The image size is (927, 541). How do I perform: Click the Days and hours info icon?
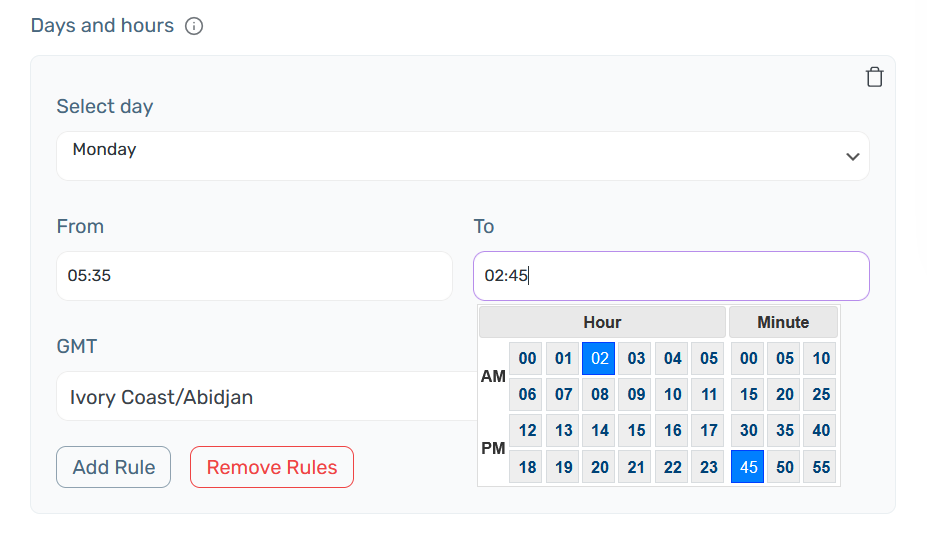(194, 27)
